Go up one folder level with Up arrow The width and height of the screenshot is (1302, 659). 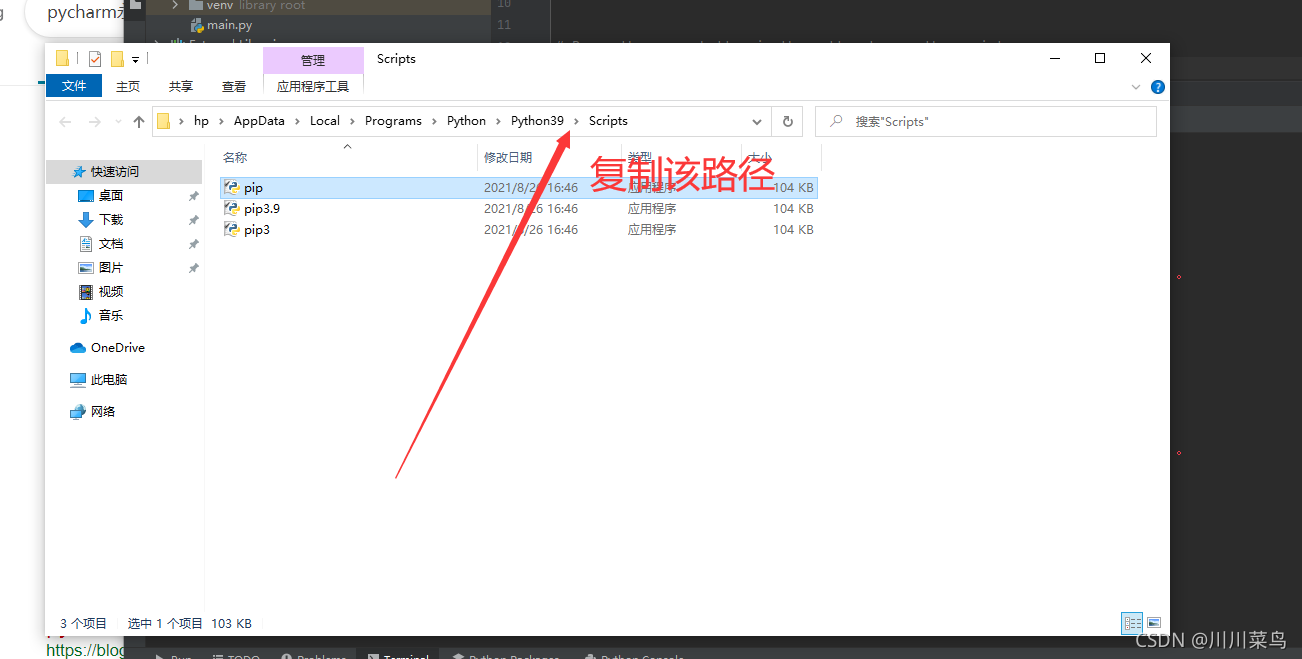tap(139, 121)
